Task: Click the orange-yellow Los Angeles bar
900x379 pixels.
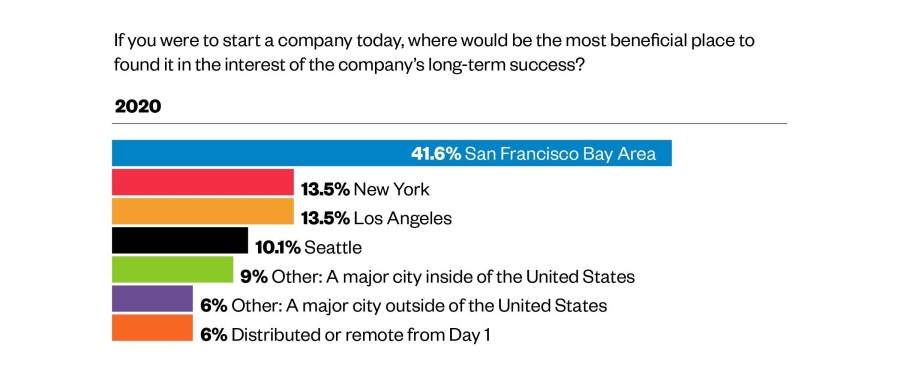Action: [203, 211]
